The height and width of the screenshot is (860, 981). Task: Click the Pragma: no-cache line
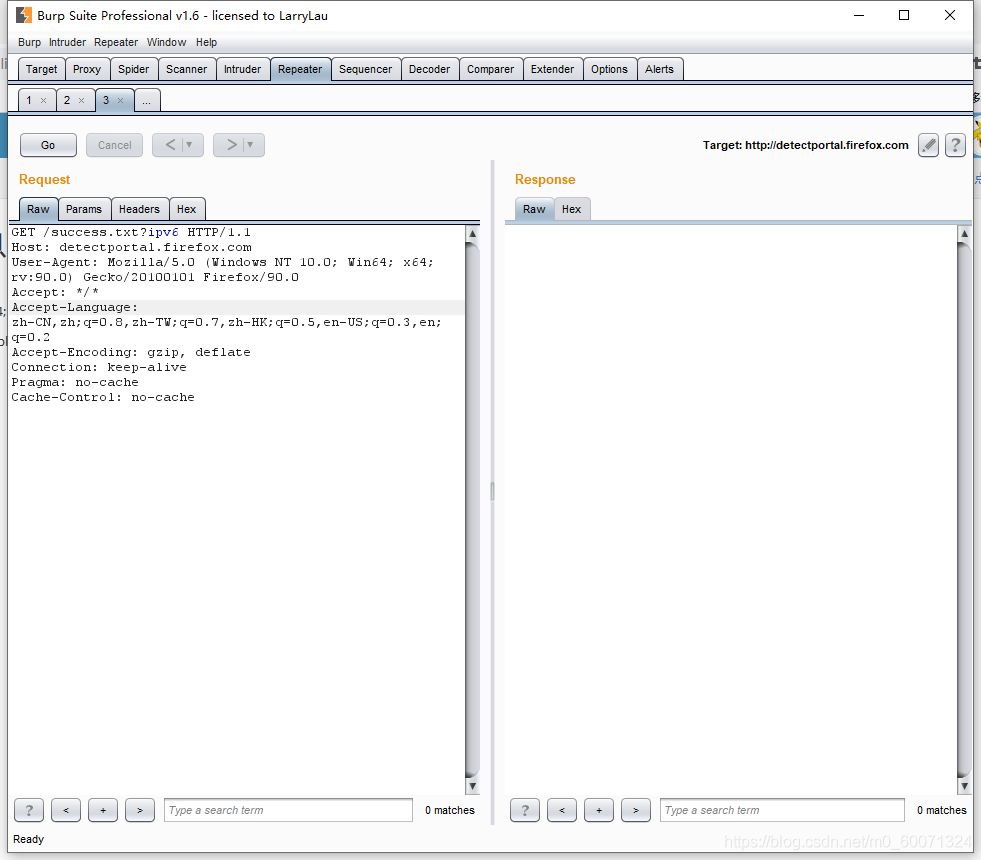pyautogui.click(x=74, y=383)
